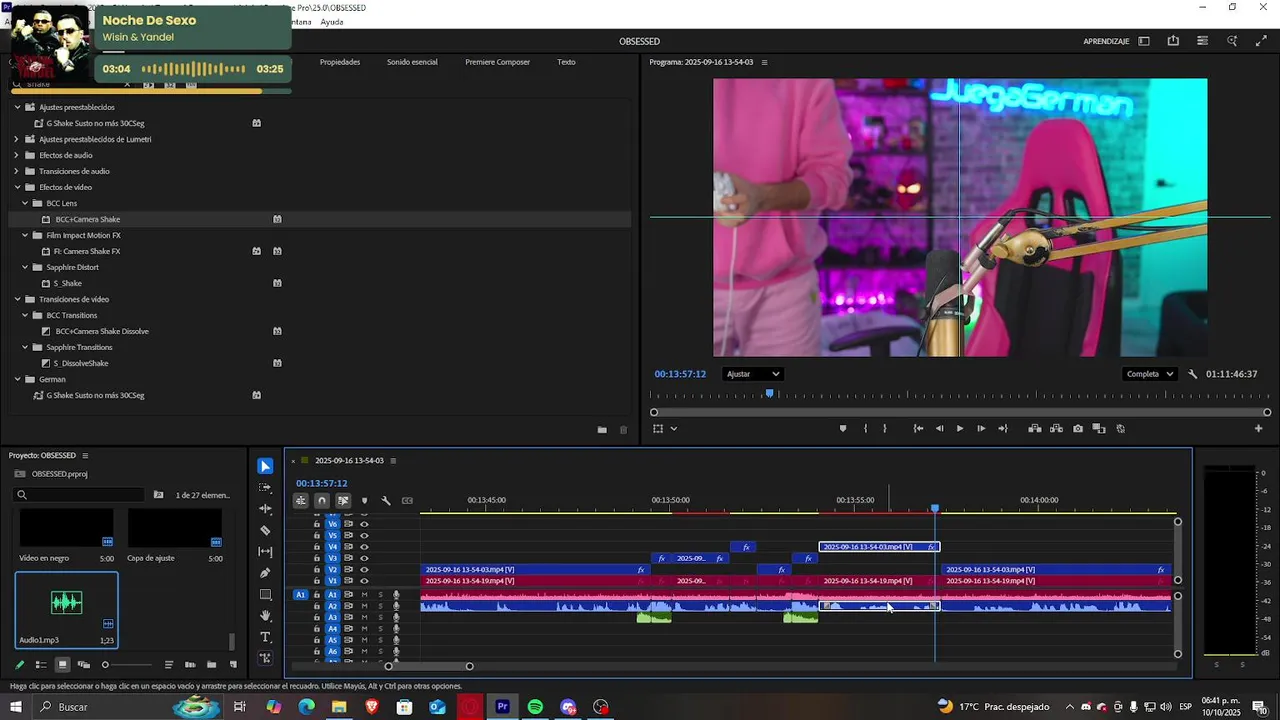Switch Project panel to freeform view
Image resolution: width=1280 pixels, height=720 pixels.
pyautogui.click(x=84, y=665)
